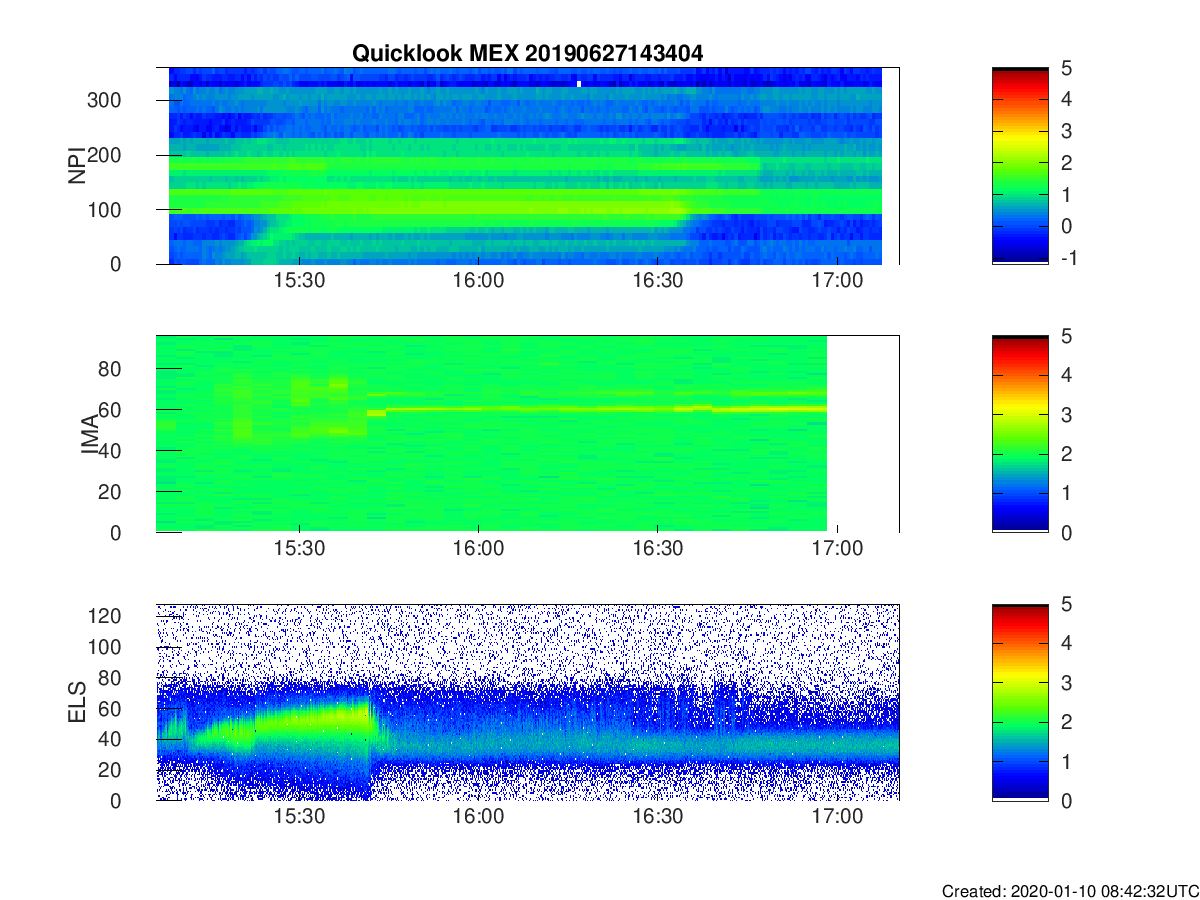The image size is (1200, 900).
Task: Click the 15:30 time label under ELS plot
Action: coord(300,819)
